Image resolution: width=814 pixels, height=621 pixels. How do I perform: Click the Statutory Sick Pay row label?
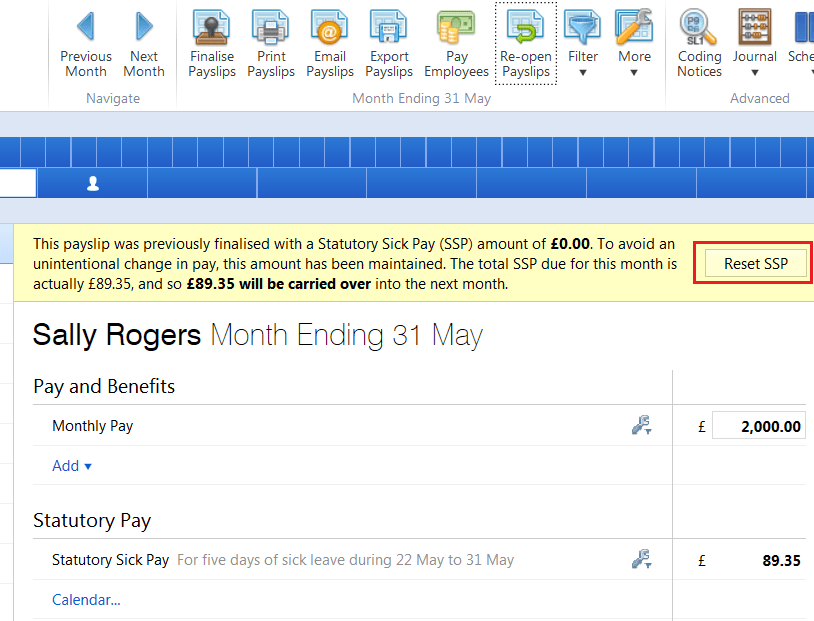click(111, 560)
